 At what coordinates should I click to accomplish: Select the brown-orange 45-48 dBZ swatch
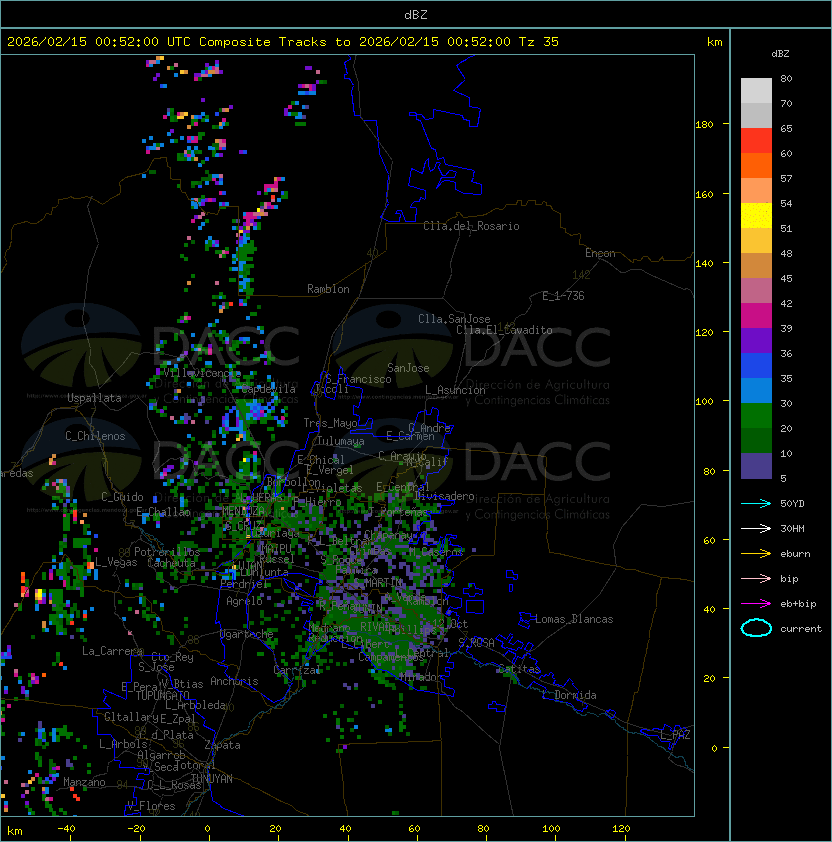click(x=756, y=265)
